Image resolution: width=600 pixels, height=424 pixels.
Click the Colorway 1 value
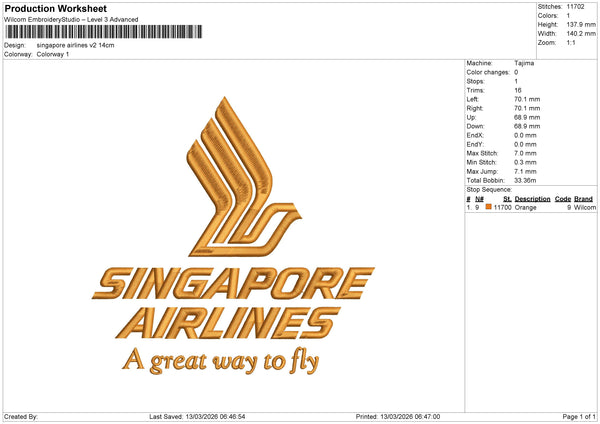[x=53, y=54]
